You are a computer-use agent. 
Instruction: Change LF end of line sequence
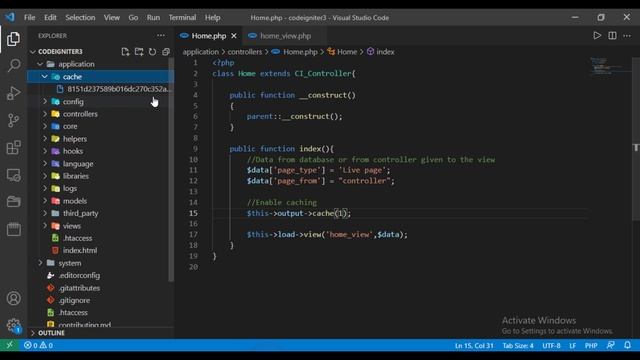pos(572,345)
